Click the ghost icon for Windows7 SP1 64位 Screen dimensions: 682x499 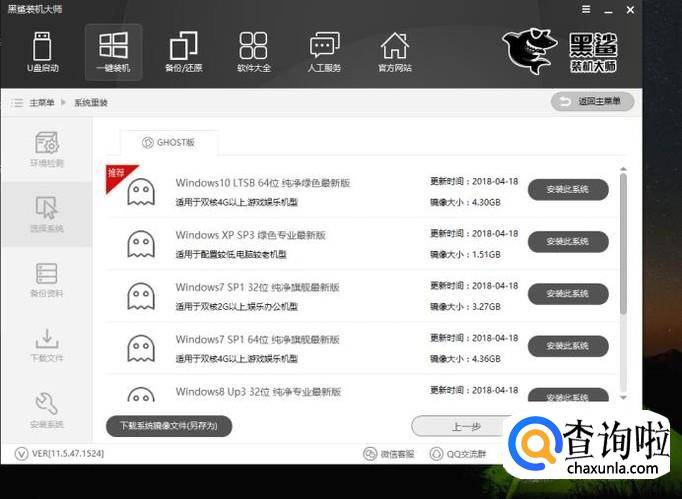141,348
